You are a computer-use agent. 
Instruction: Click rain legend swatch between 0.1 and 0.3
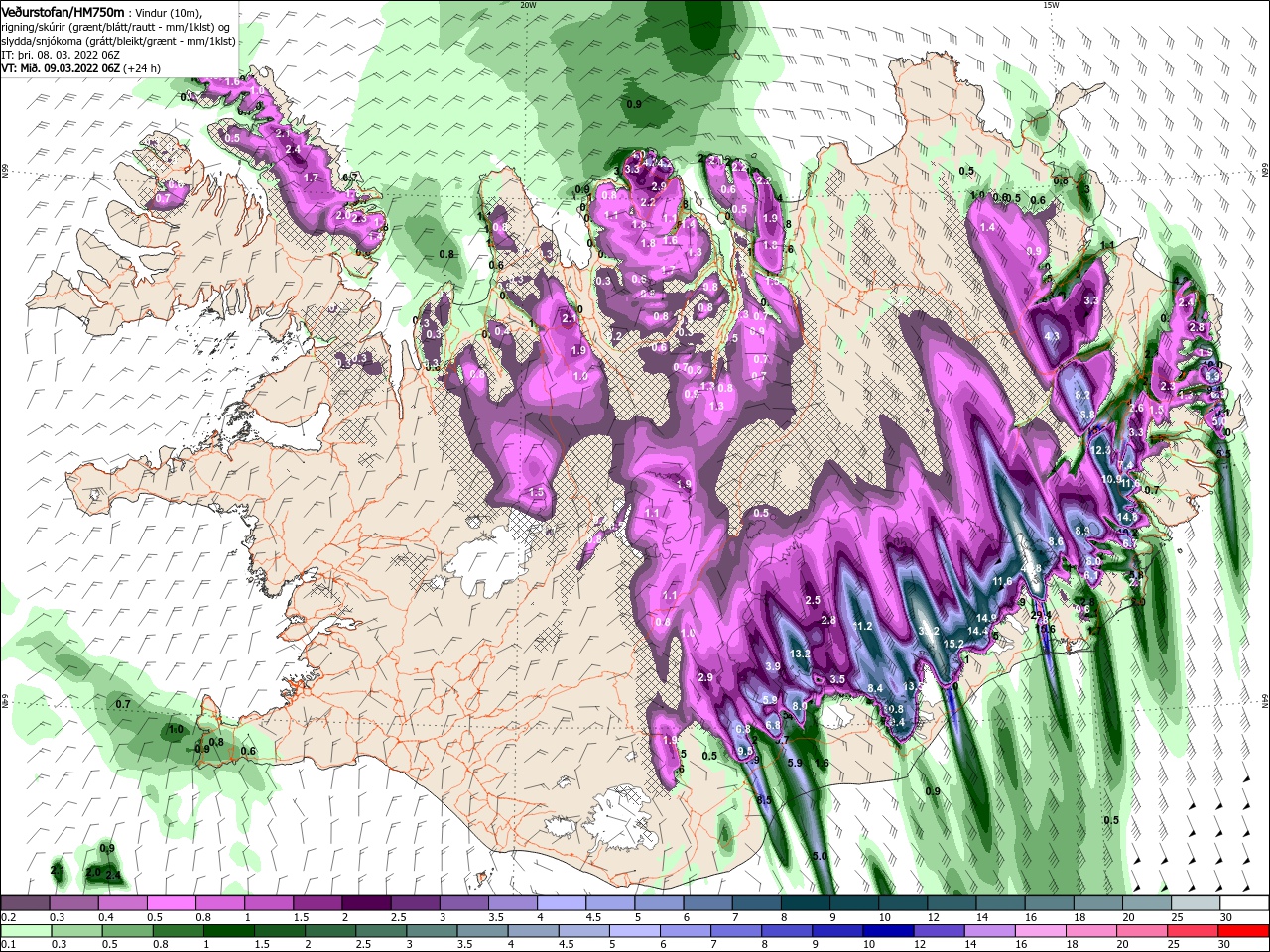coord(25,931)
